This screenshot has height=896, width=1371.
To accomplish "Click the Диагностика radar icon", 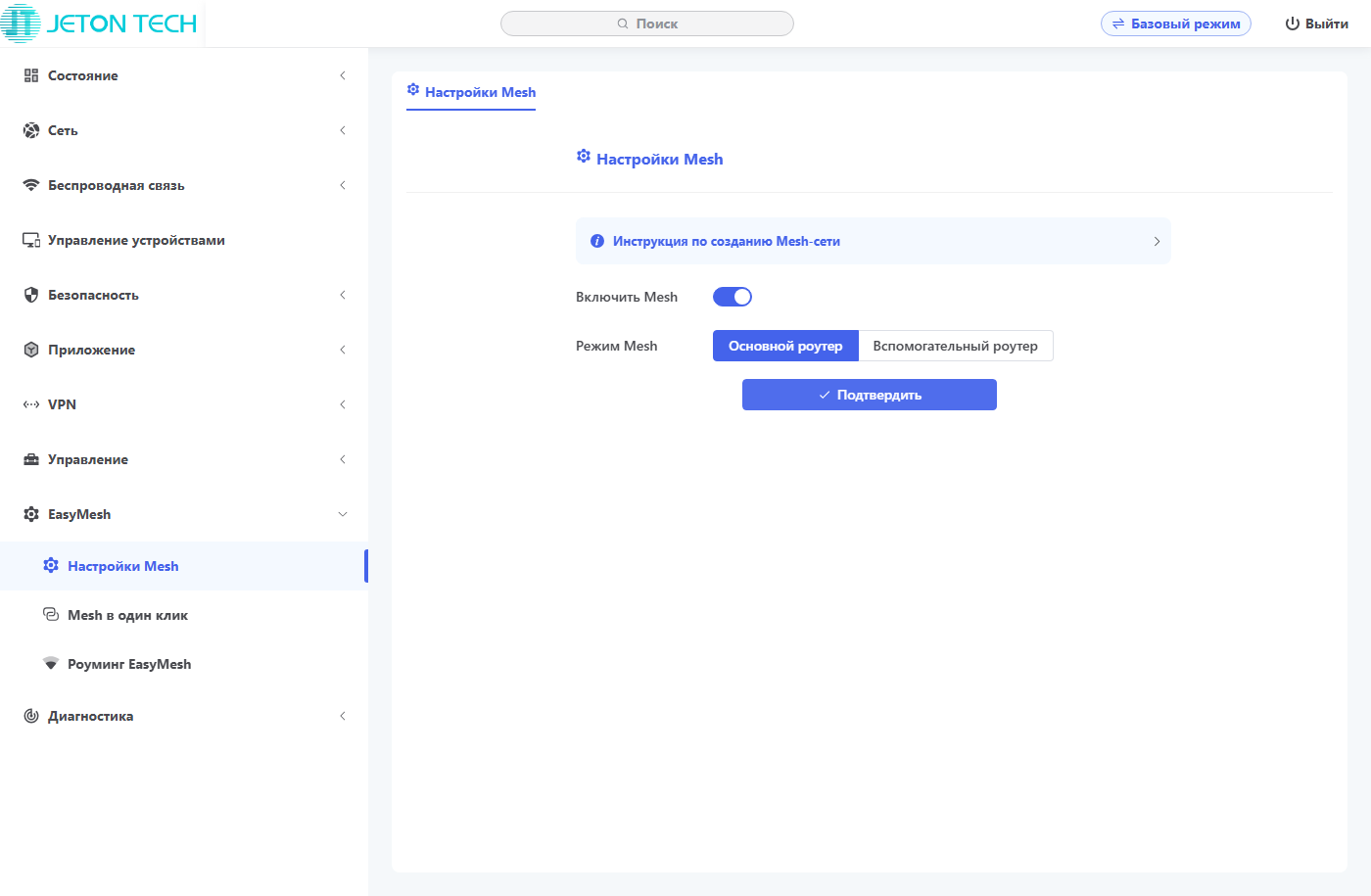I will coord(31,716).
